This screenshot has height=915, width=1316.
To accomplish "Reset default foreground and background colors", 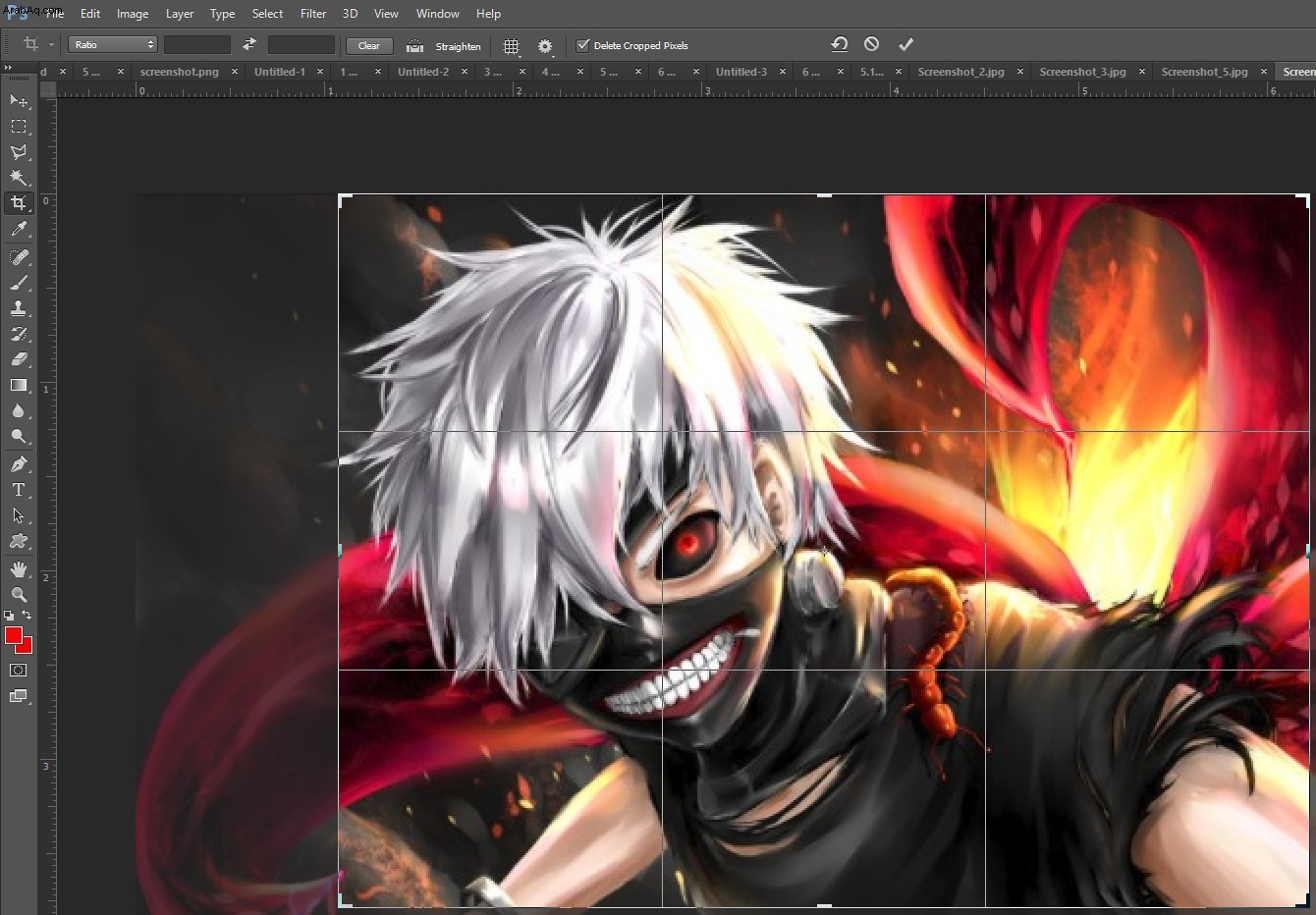I will tap(10, 616).
